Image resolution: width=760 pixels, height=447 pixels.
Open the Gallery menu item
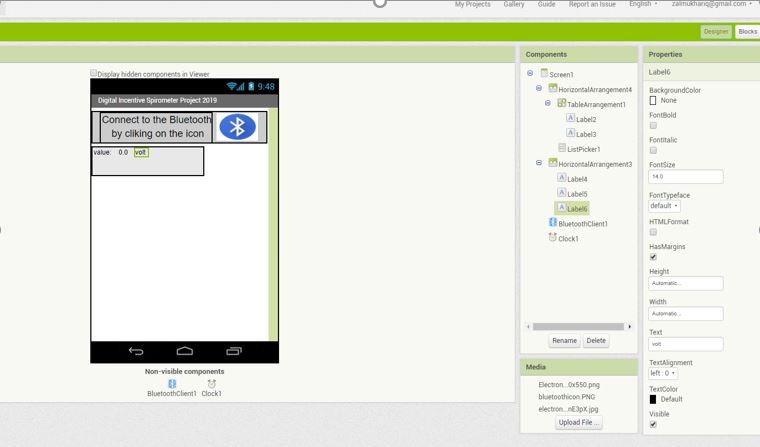pos(514,4)
